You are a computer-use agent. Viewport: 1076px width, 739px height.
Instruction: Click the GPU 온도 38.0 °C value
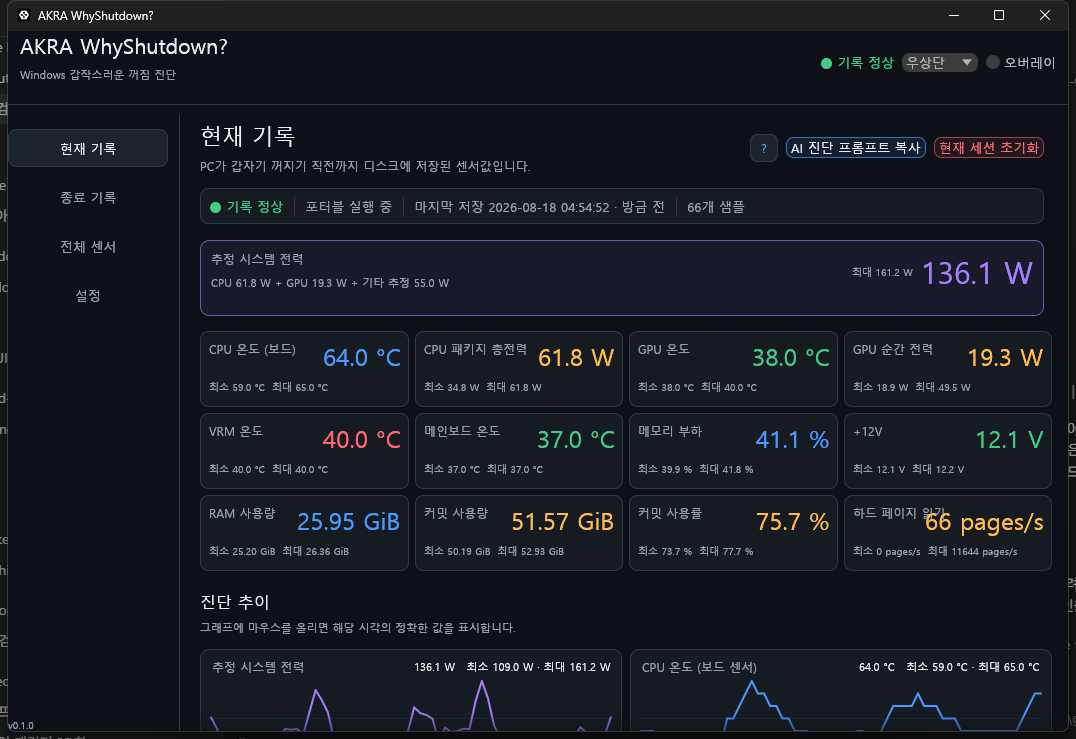791,357
